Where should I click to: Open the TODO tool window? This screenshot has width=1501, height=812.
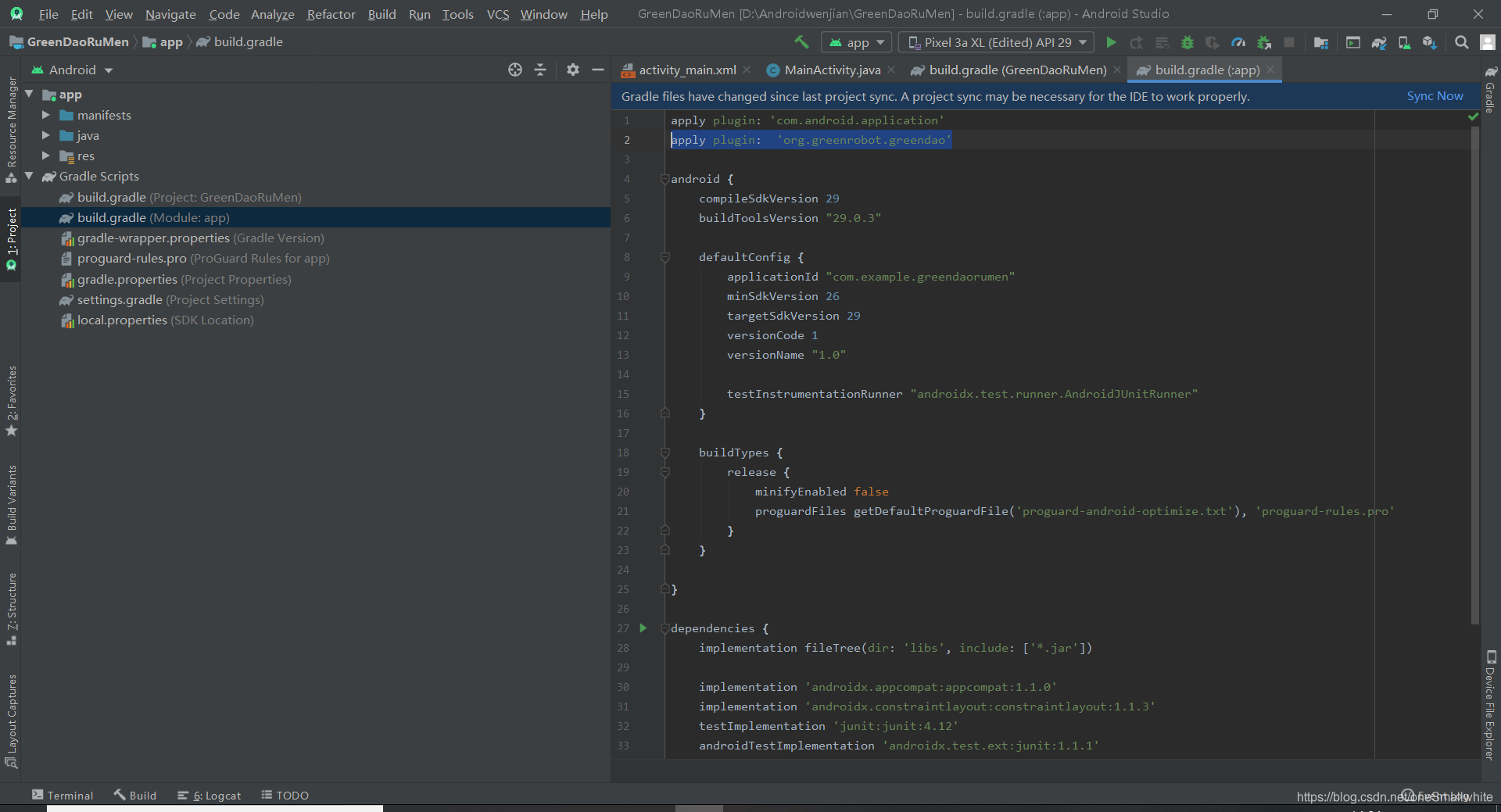click(285, 795)
